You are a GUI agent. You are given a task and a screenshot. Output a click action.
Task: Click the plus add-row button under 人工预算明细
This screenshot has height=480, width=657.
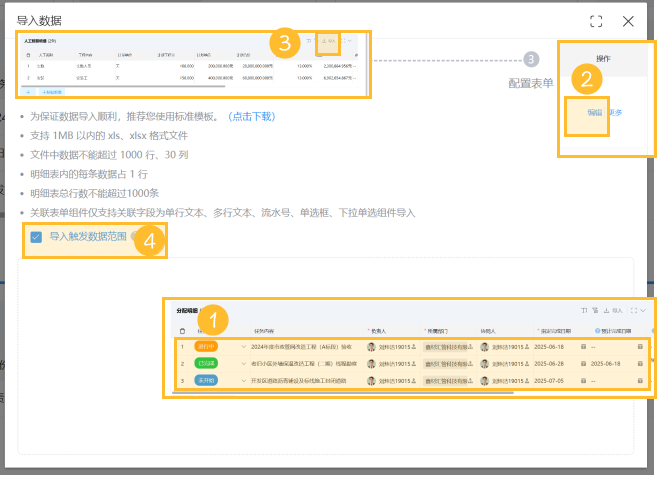click(x=28, y=92)
